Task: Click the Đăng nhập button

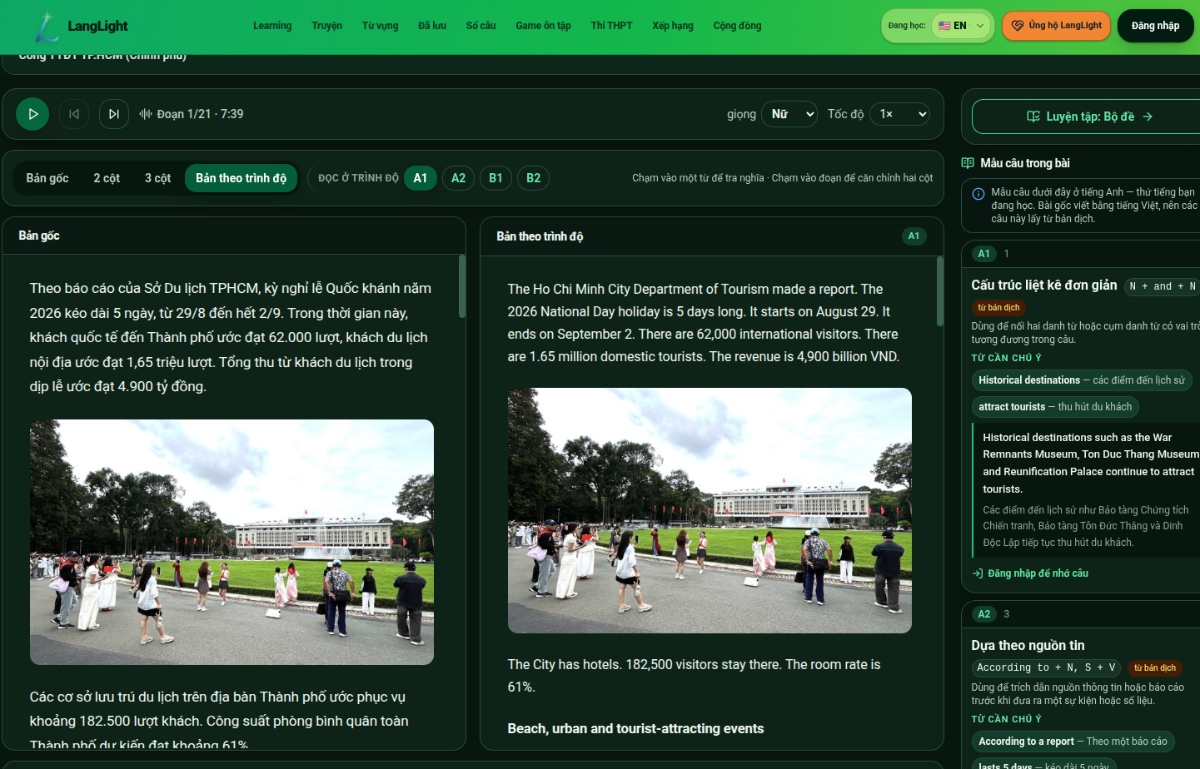Action: click(x=1155, y=26)
